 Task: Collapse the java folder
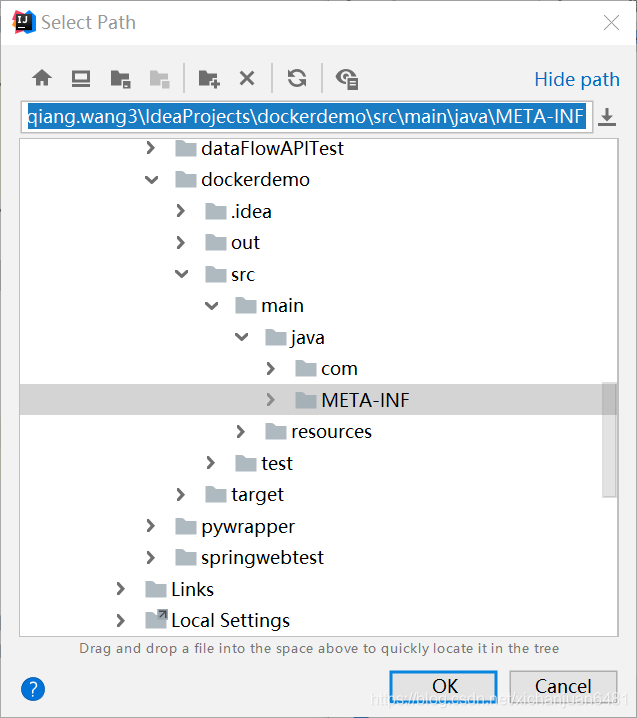pyautogui.click(x=241, y=337)
